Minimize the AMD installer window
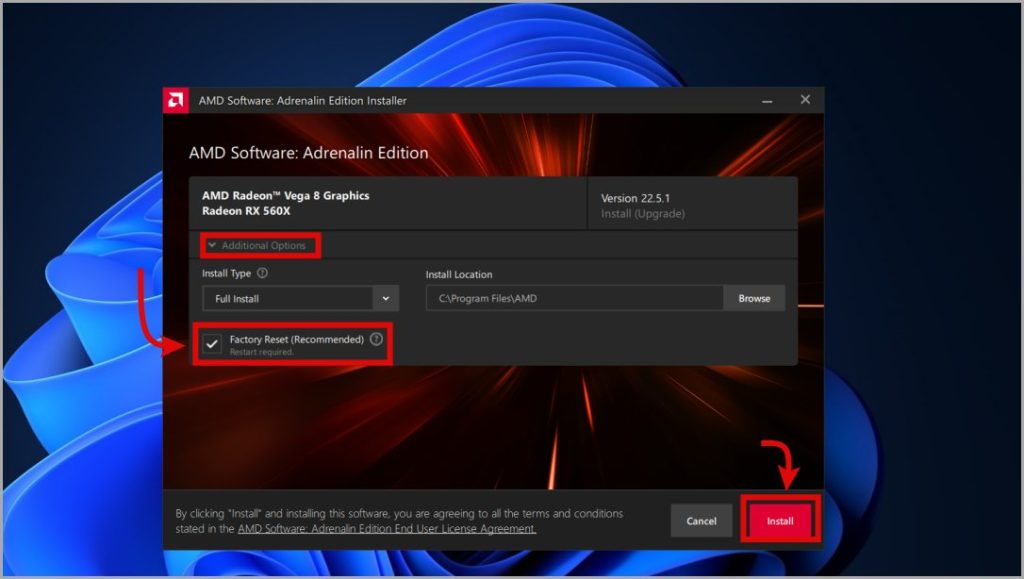The image size is (1024, 579). 767,101
